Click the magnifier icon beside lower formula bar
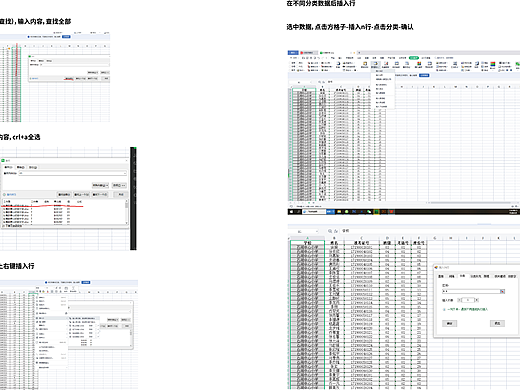The width and height of the screenshot is (520, 390). click(330, 231)
